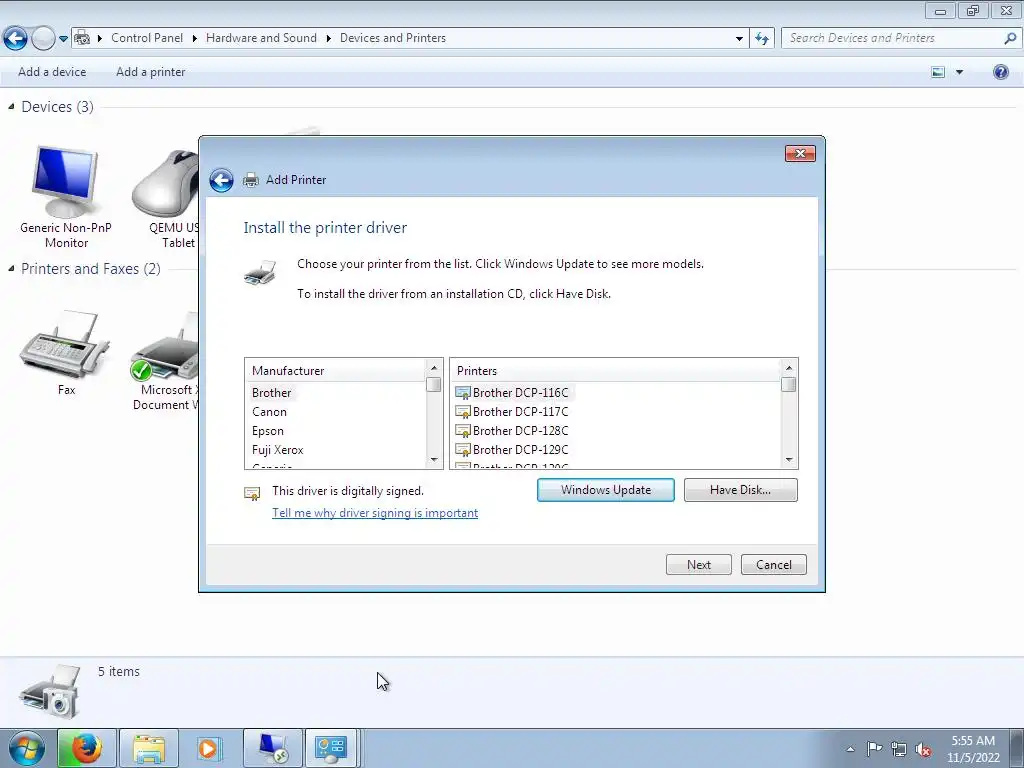This screenshot has width=1024, height=768.
Task: Click the taskbar clock showing 5:55 AM
Action: coord(973,749)
